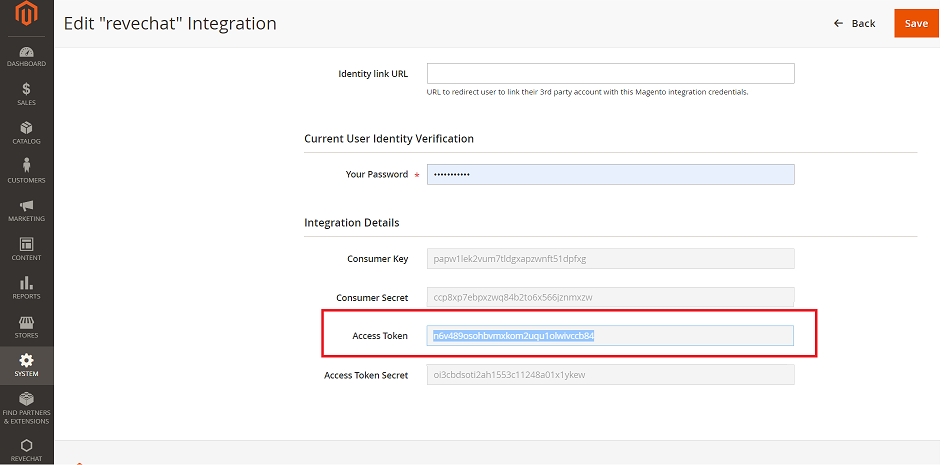Open the Reports bar chart icon
The image size is (946, 465).
[x=26, y=283]
